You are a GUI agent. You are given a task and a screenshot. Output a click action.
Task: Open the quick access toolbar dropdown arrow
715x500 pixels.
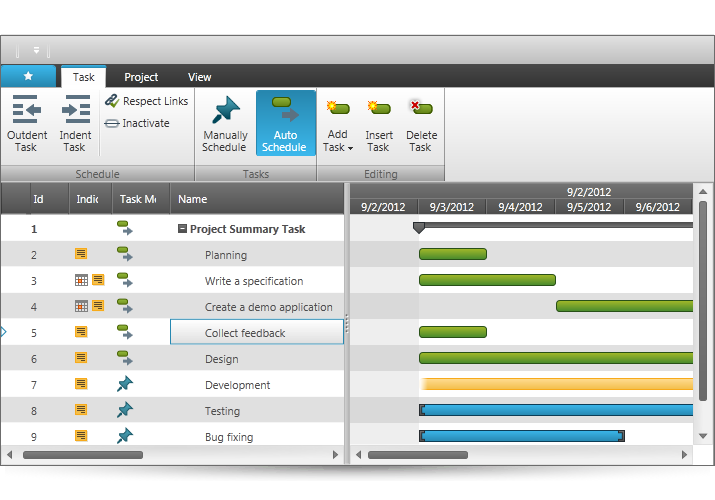36,50
